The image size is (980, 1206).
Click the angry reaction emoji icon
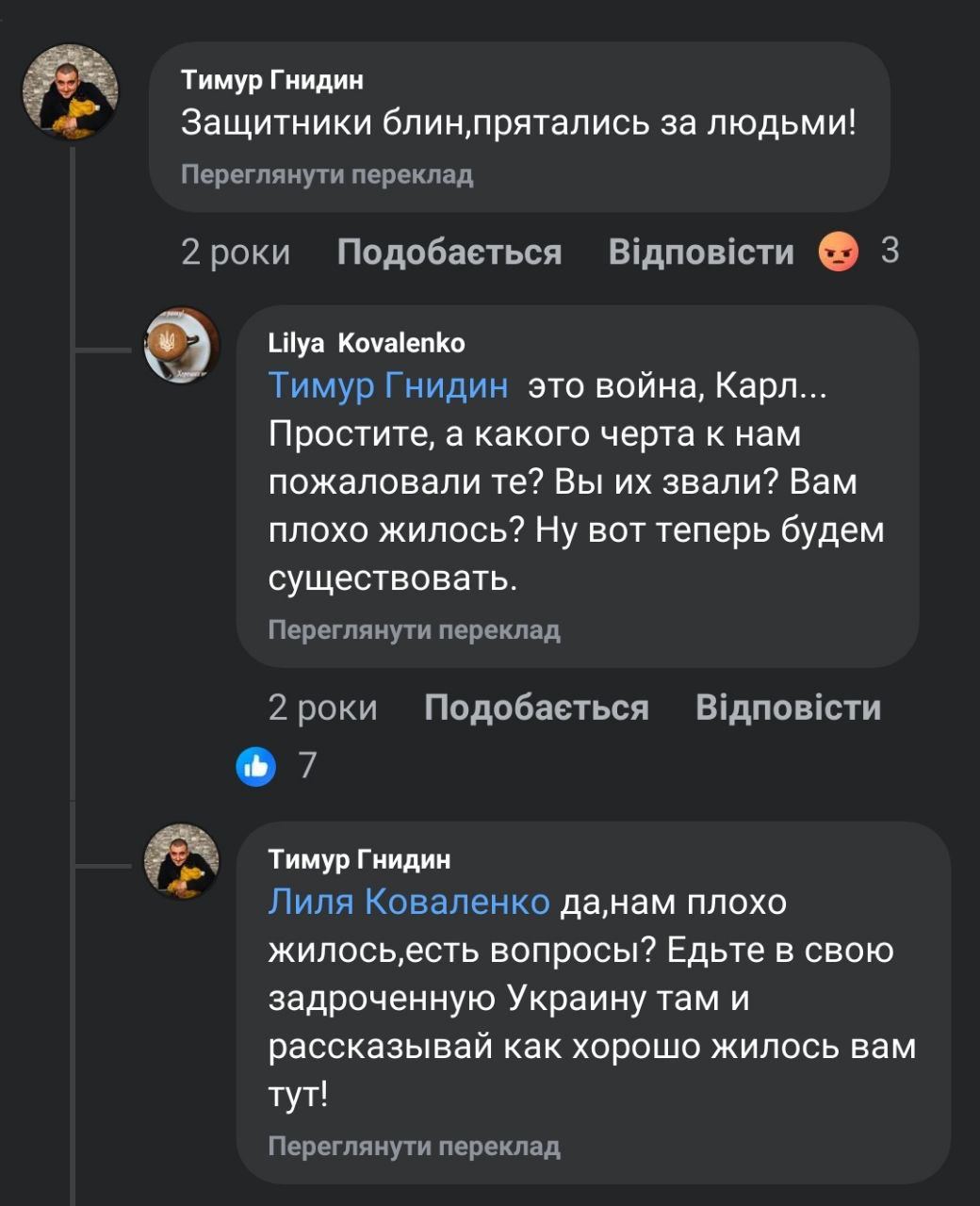click(x=839, y=252)
